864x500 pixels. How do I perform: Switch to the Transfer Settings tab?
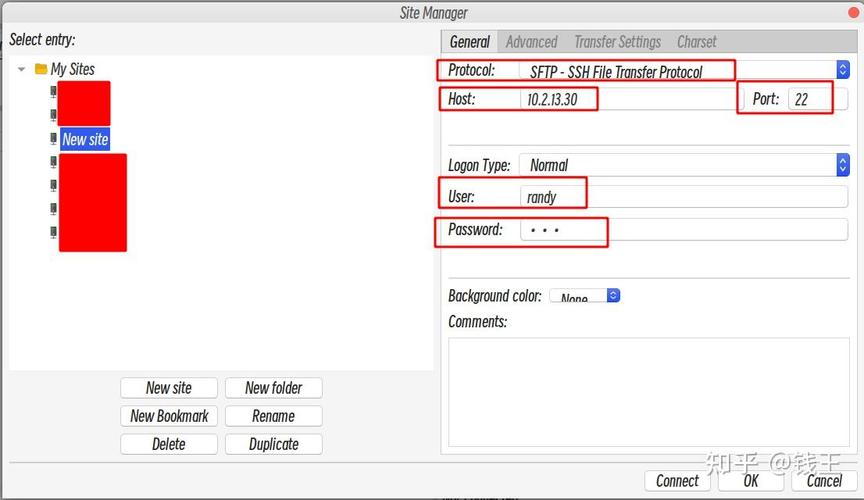[617, 42]
